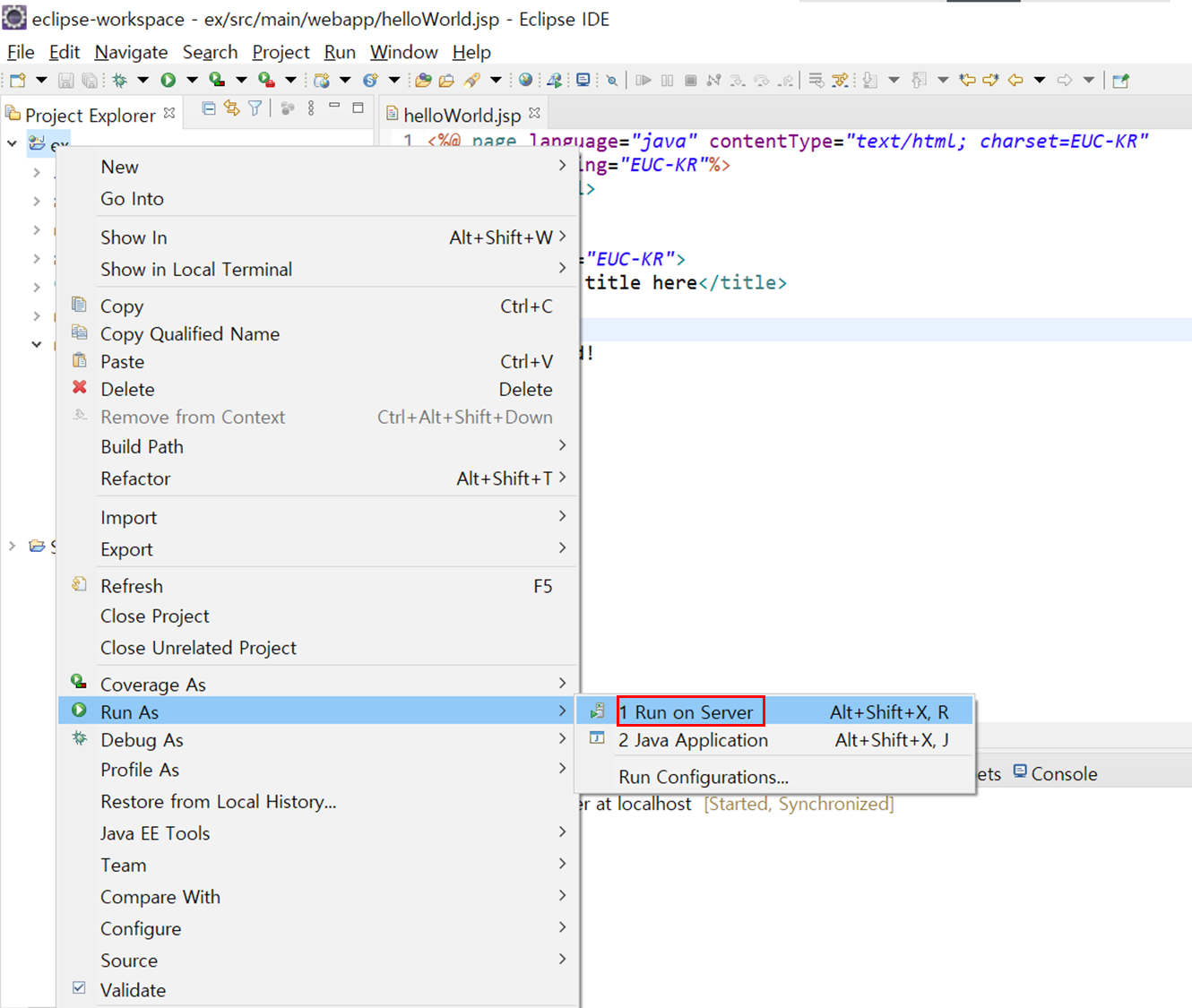Click Debug As in context menu
This screenshot has width=1192, height=1008.
click(318, 740)
